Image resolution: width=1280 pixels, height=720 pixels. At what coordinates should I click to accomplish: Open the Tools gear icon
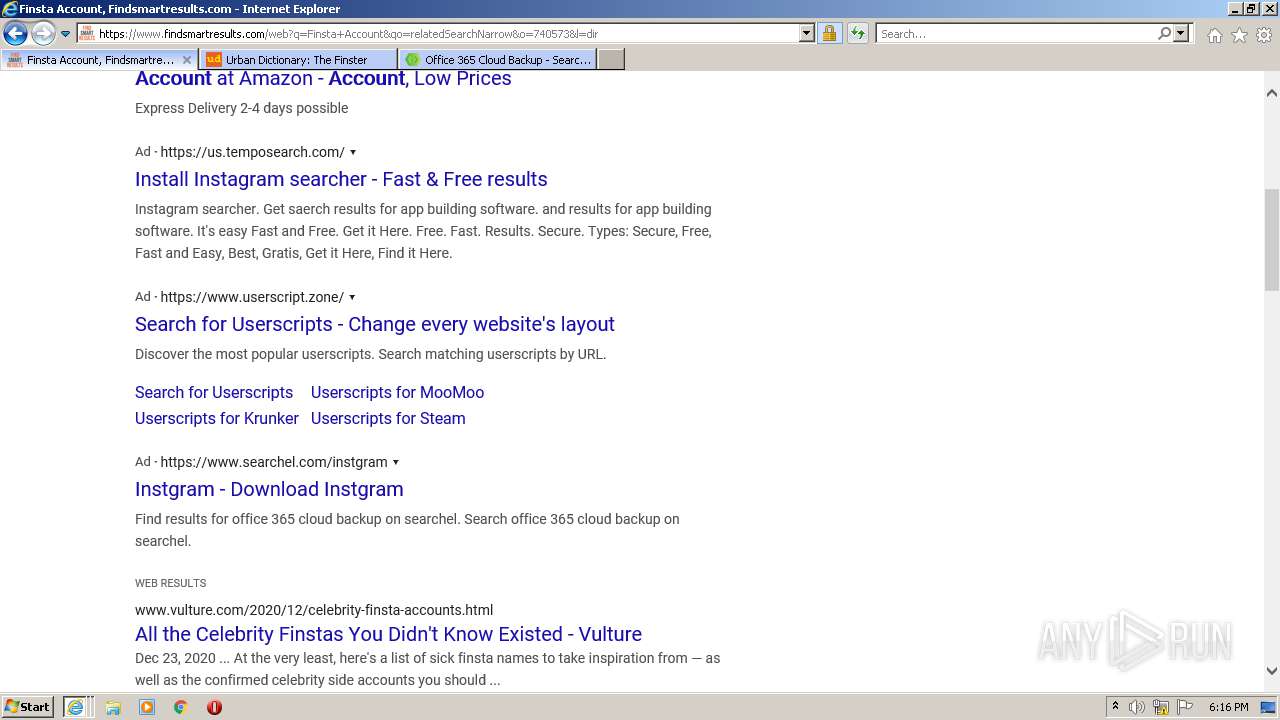coord(1264,35)
